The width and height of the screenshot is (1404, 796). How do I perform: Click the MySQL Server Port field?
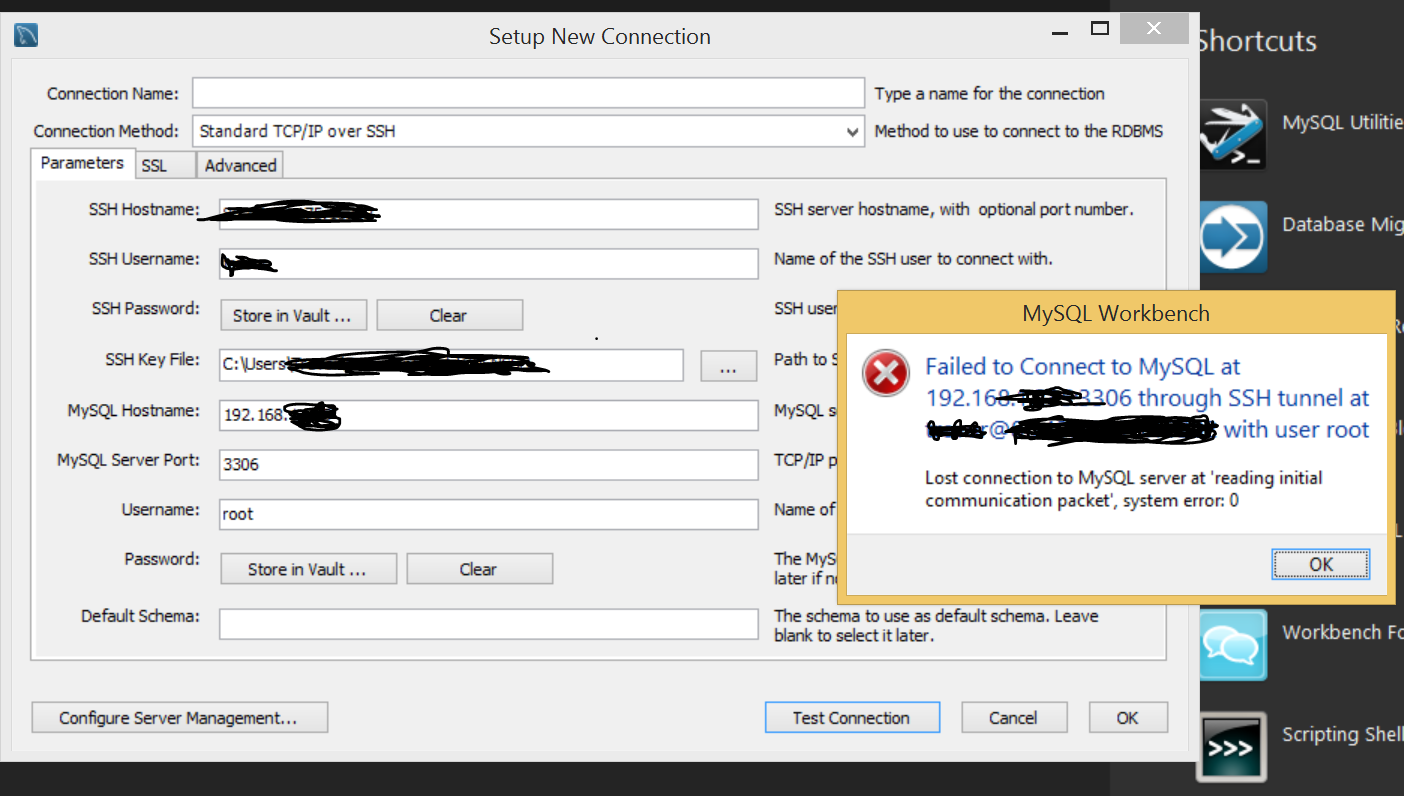489,465
